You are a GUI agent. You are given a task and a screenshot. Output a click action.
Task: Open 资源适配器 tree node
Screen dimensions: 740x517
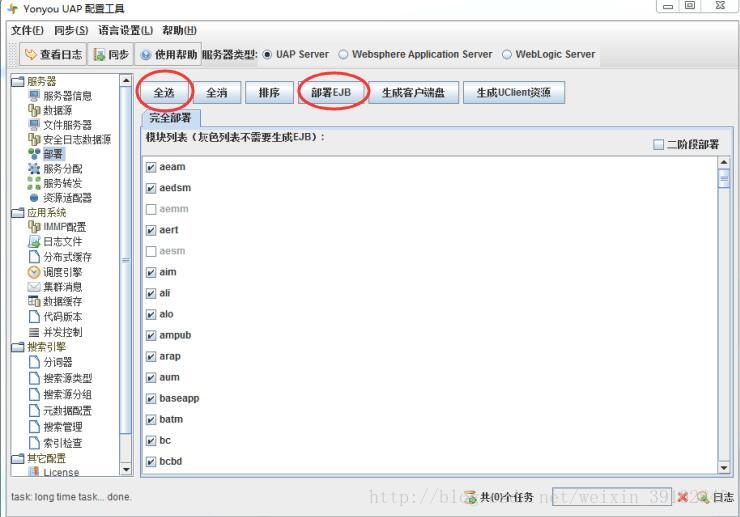[60, 198]
